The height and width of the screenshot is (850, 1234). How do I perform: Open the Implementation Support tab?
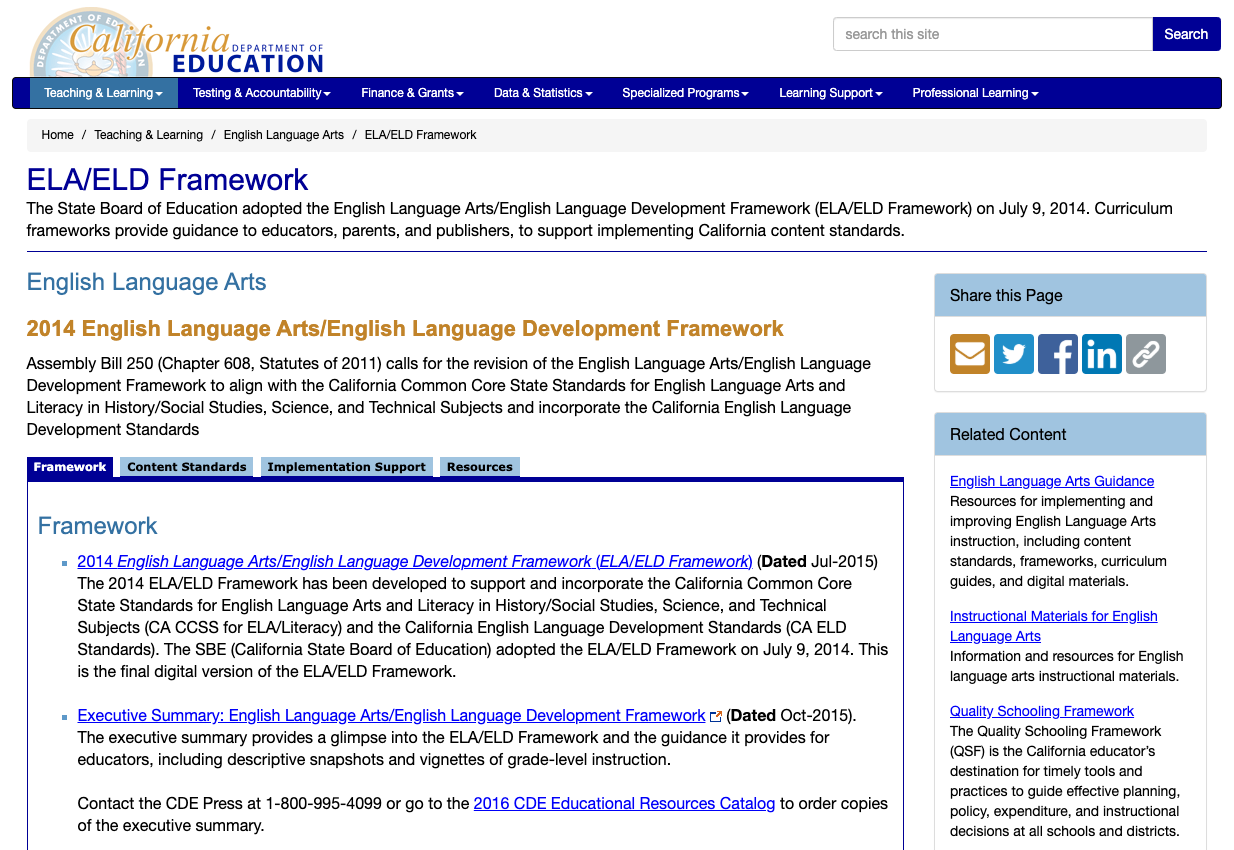pyautogui.click(x=347, y=466)
